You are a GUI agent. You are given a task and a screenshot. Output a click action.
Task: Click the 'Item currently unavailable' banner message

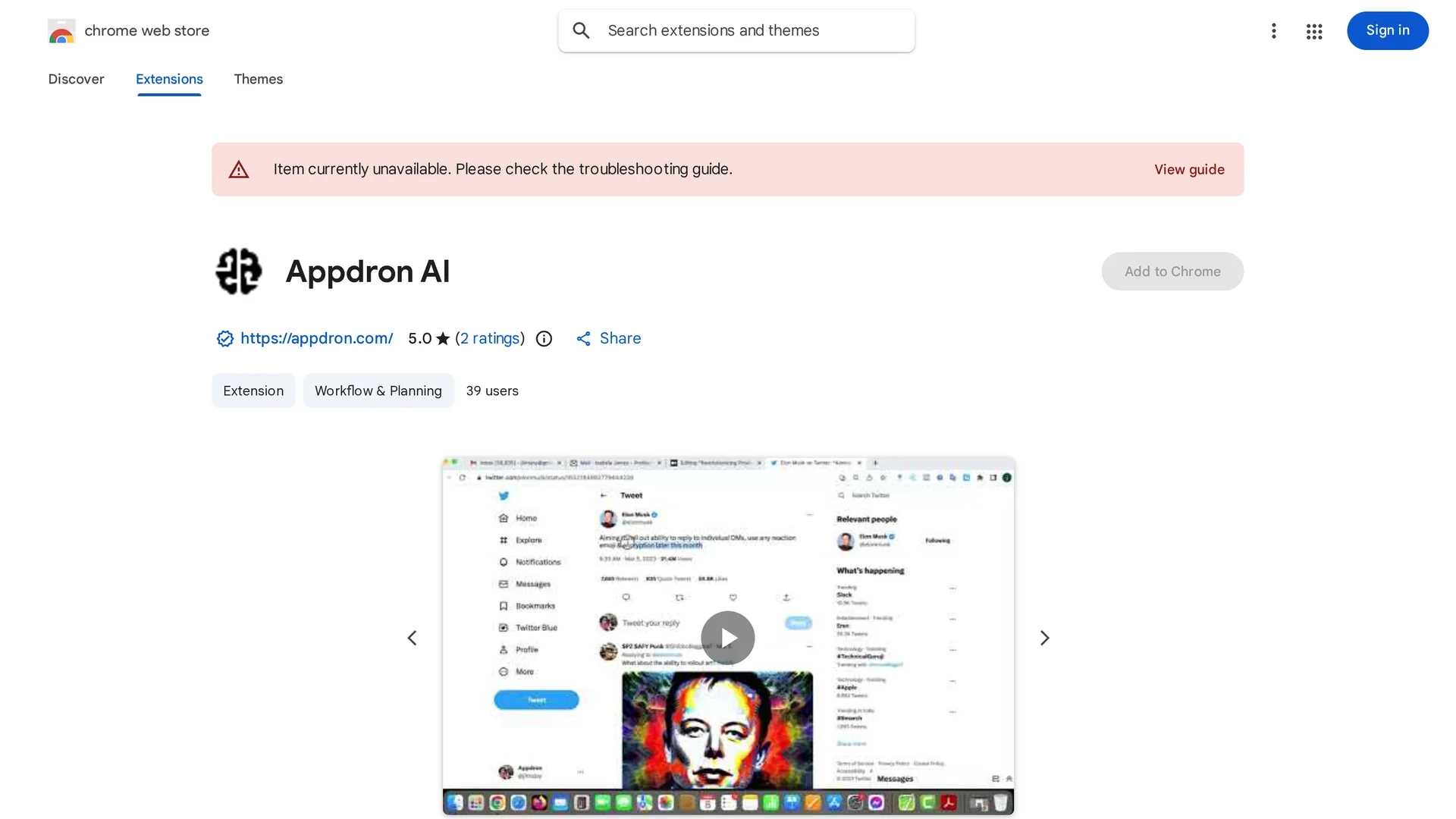tap(503, 169)
